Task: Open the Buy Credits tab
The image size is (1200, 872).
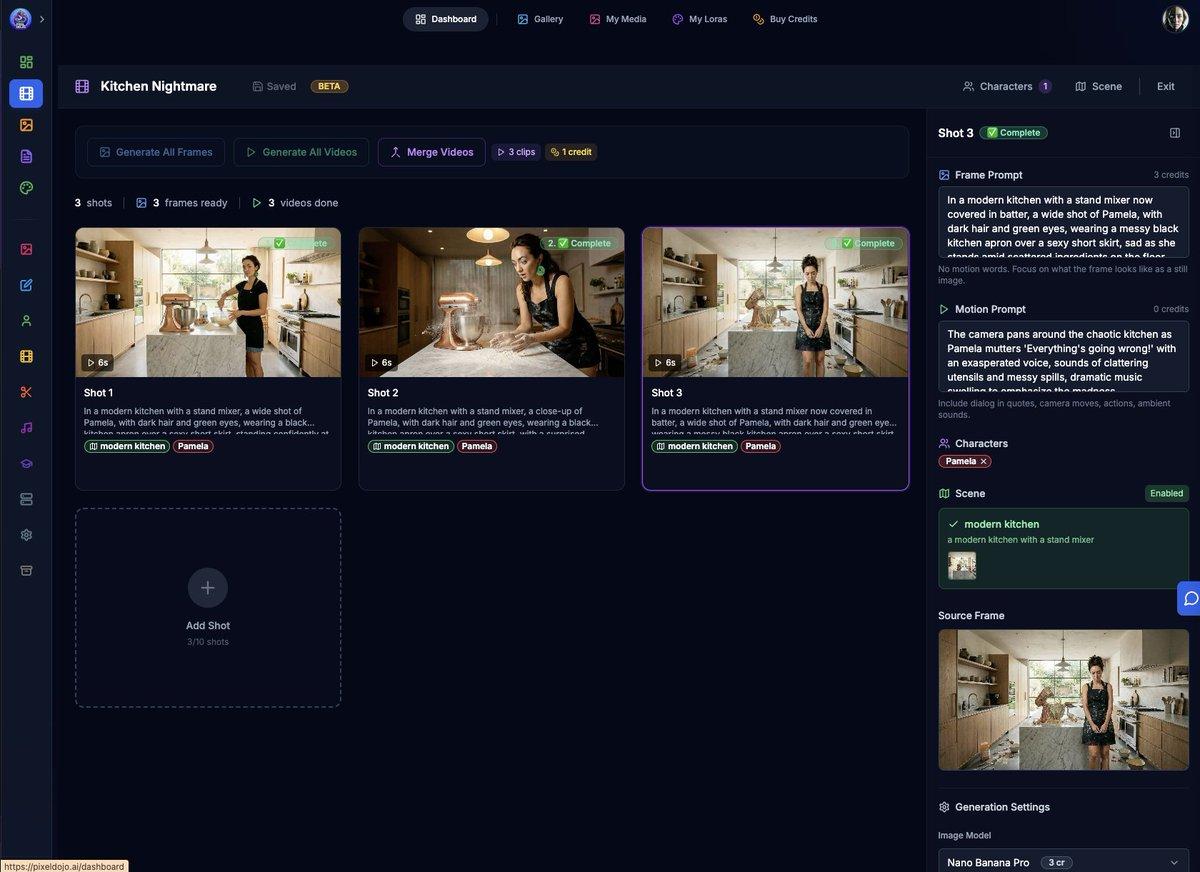Action: [x=785, y=19]
